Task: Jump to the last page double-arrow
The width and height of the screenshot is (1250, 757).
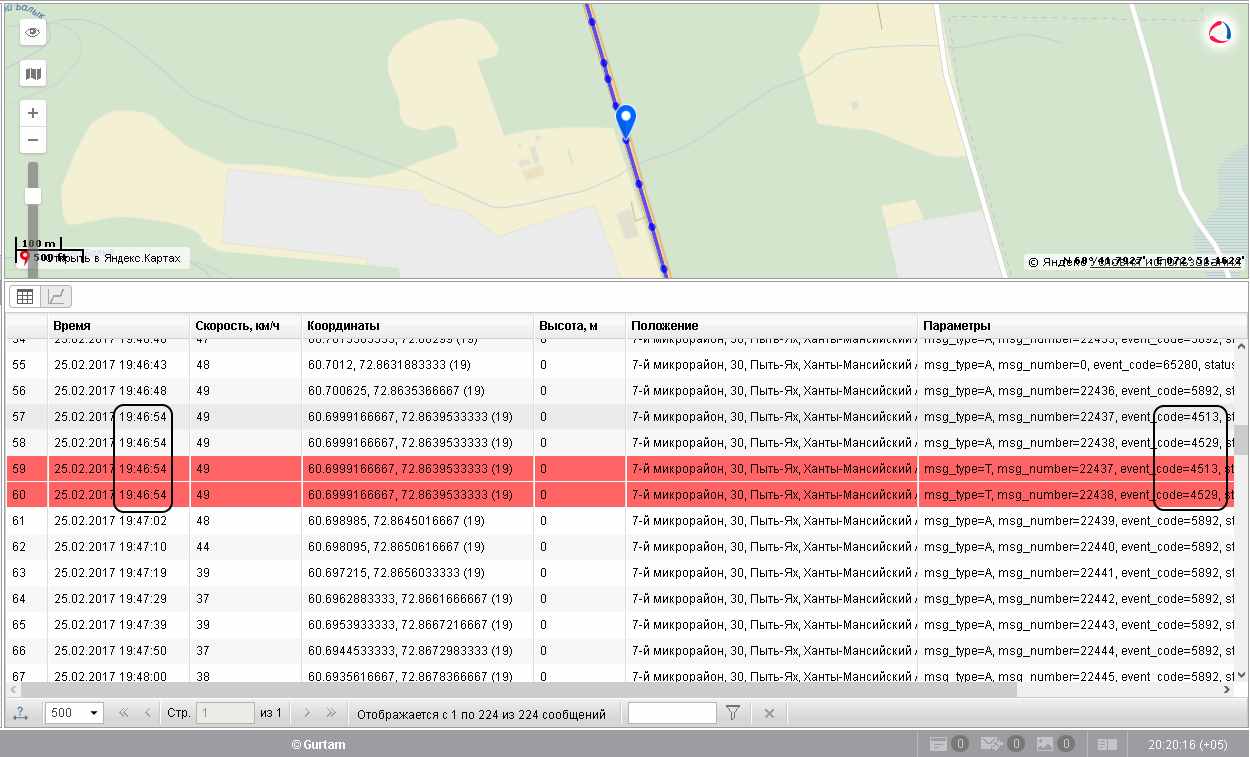Action: pos(332,713)
